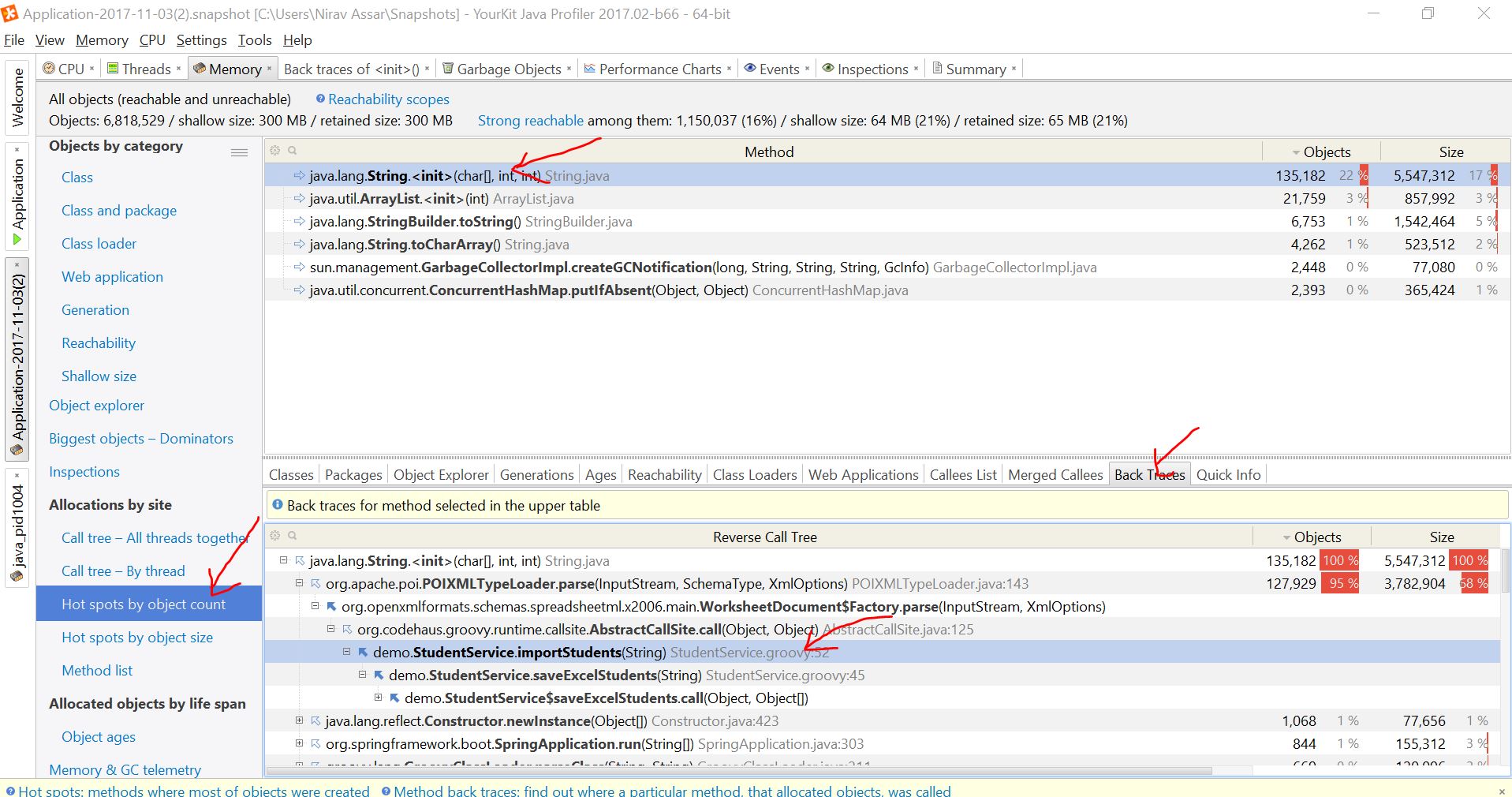This screenshot has width=1512, height=797.
Task: Sort by Objects column in Method table
Action: coord(1321,152)
